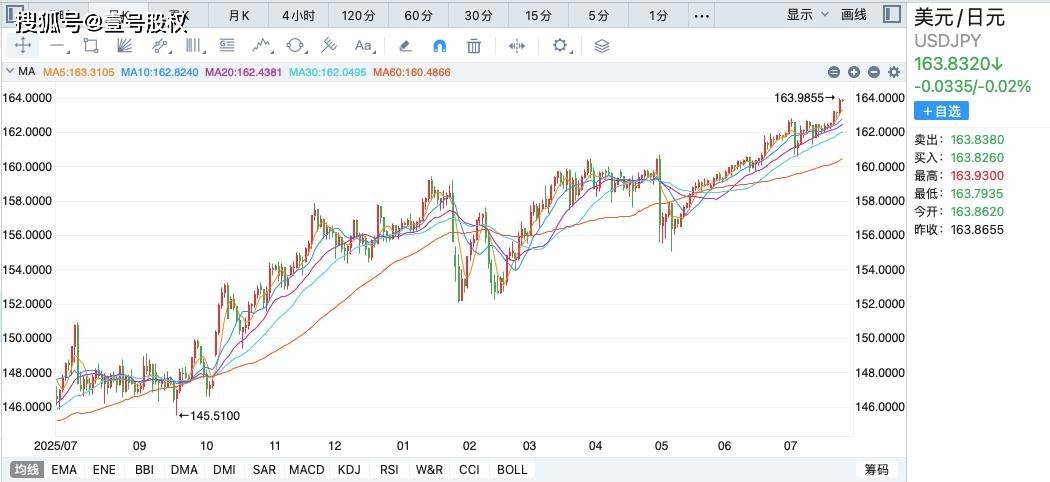Select the W&R indicator
The image size is (1050, 482).
click(429, 469)
